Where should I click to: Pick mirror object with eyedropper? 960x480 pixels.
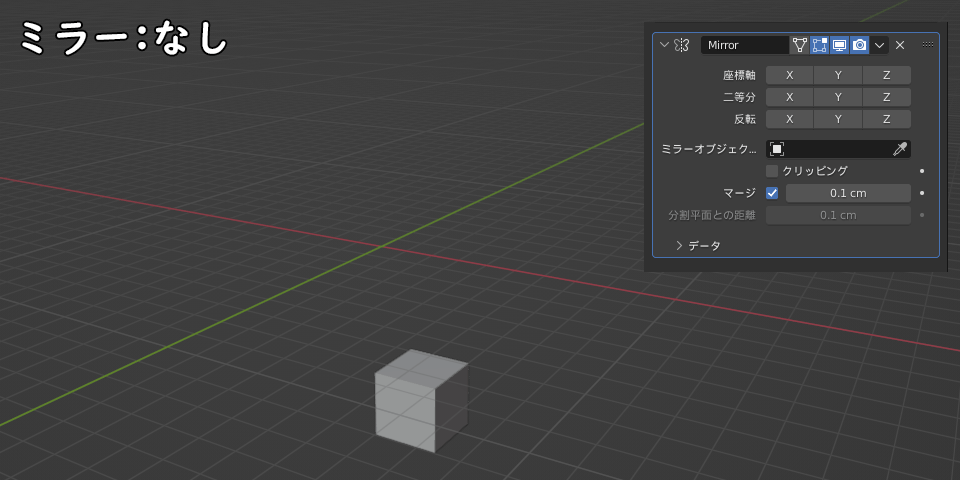pos(900,149)
